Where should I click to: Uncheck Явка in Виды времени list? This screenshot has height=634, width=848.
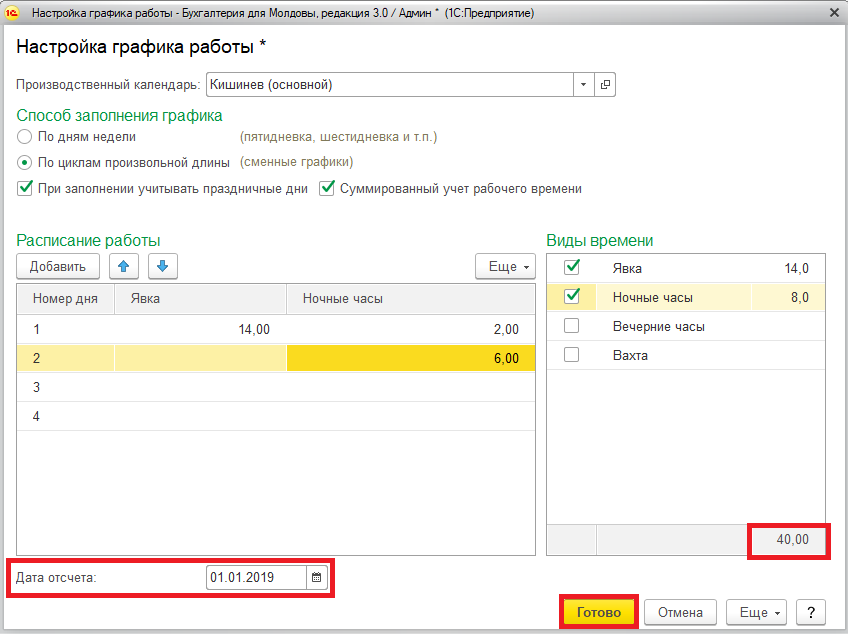(572, 267)
